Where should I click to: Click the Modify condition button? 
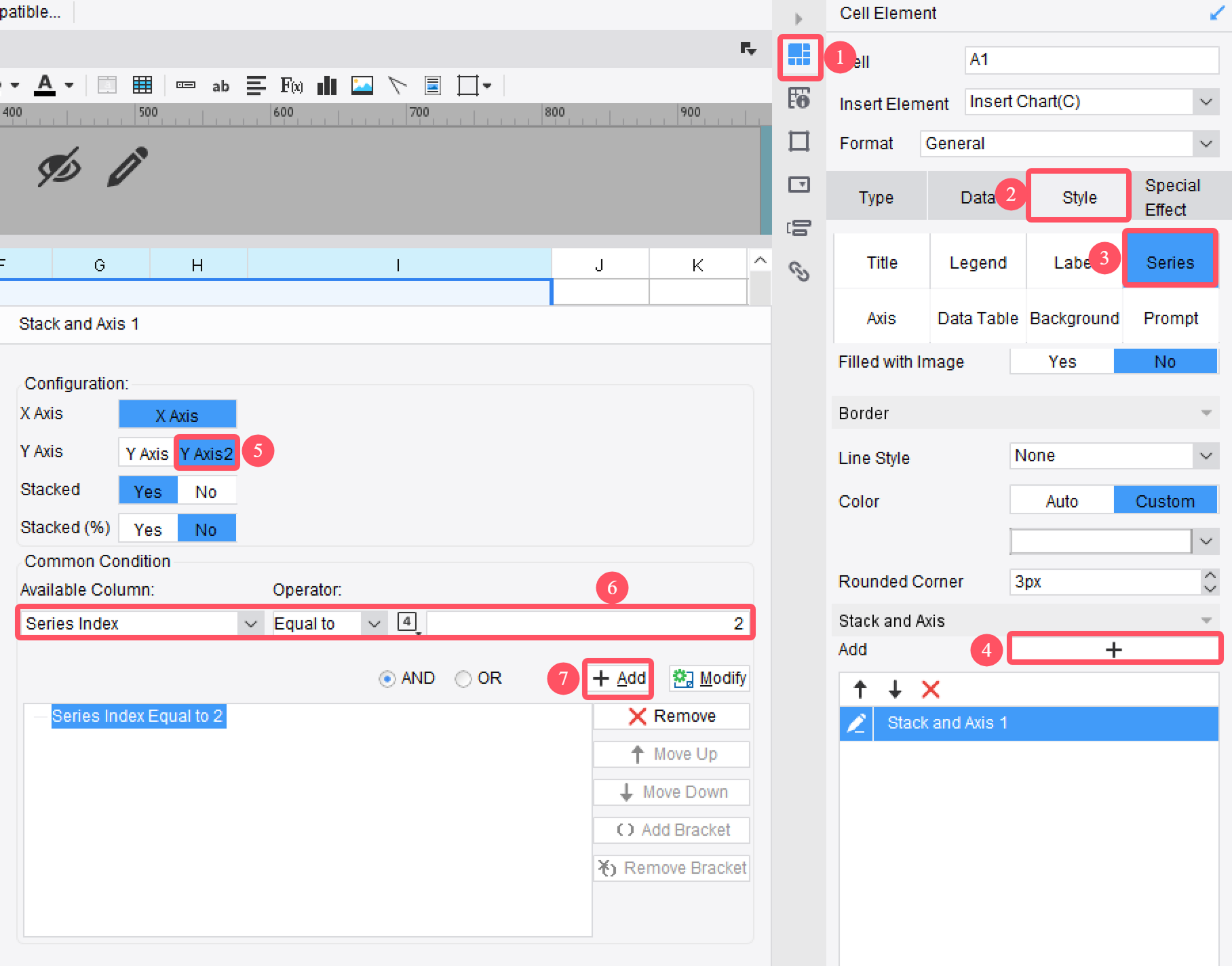(710, 678)
